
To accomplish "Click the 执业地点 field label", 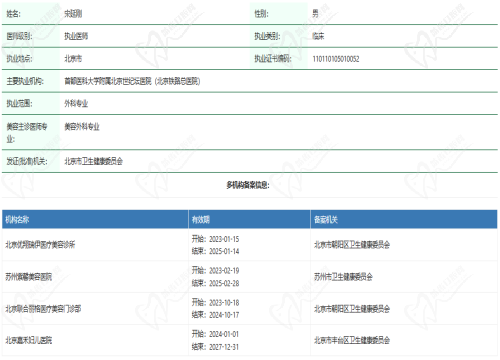I will click(19, 59).
